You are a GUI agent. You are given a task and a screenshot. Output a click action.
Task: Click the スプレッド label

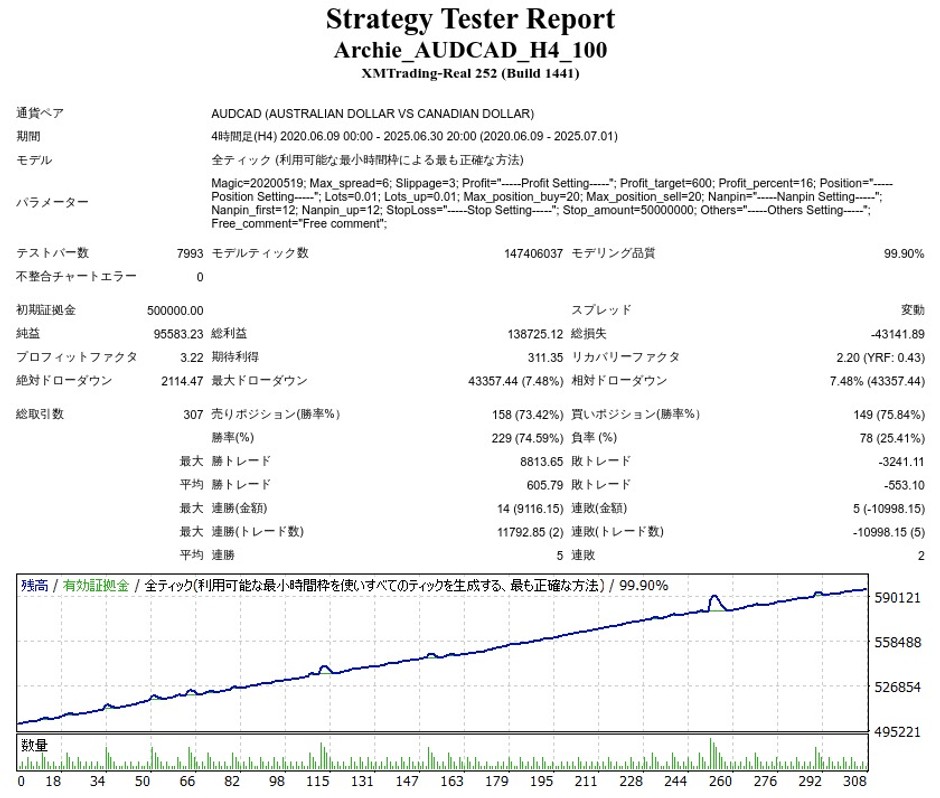pos(601,310)
